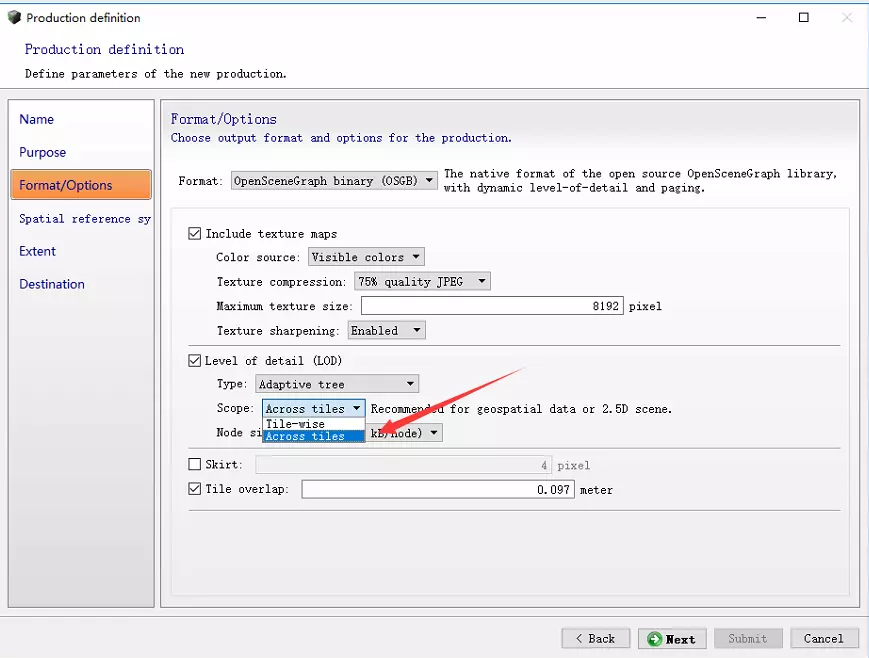
Task: Toggle the Include texture maps checkbox
Action: pyautogui.click(x=195, y=233)
